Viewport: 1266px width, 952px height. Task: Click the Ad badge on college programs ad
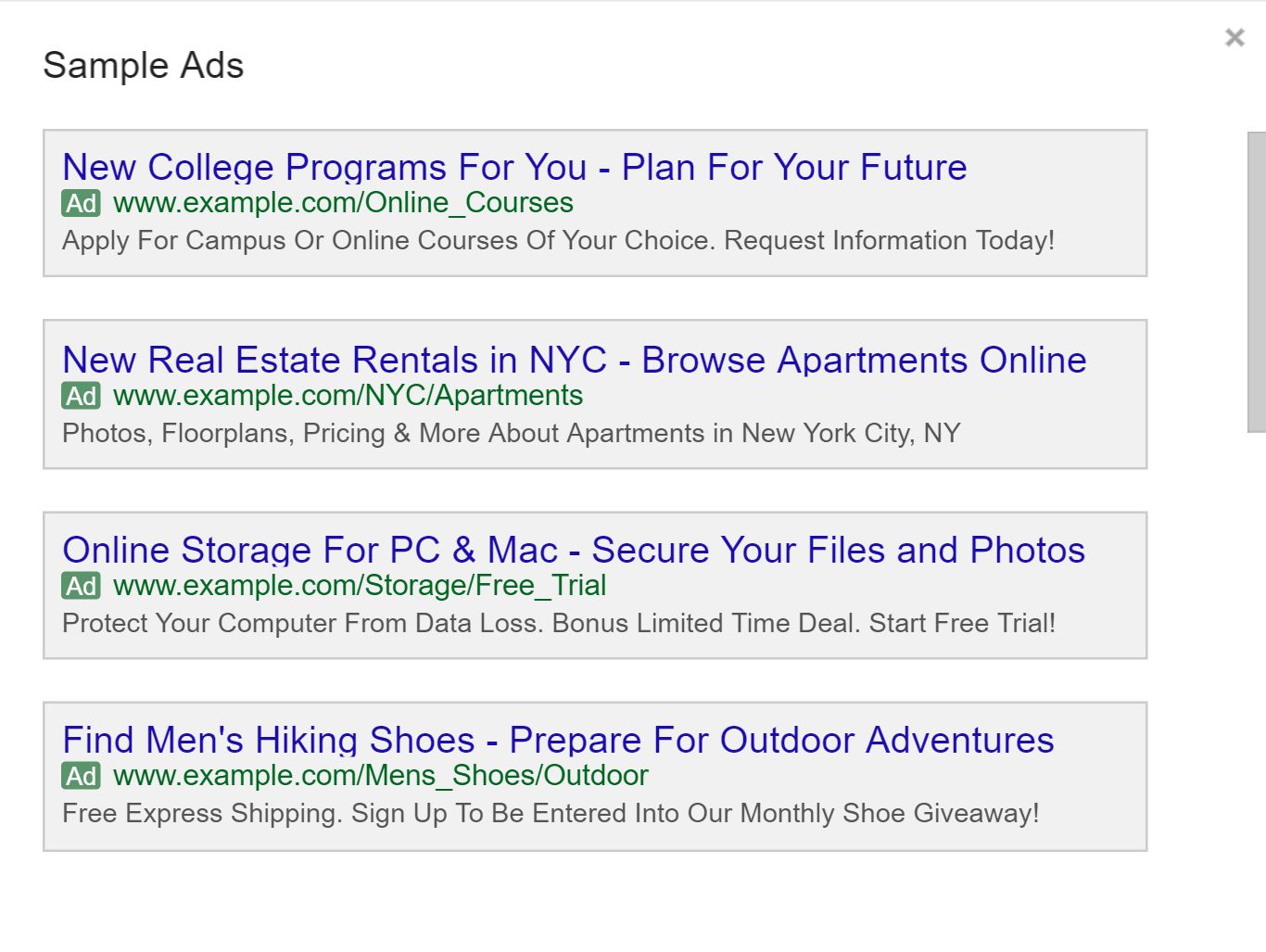tap(81, 203)
